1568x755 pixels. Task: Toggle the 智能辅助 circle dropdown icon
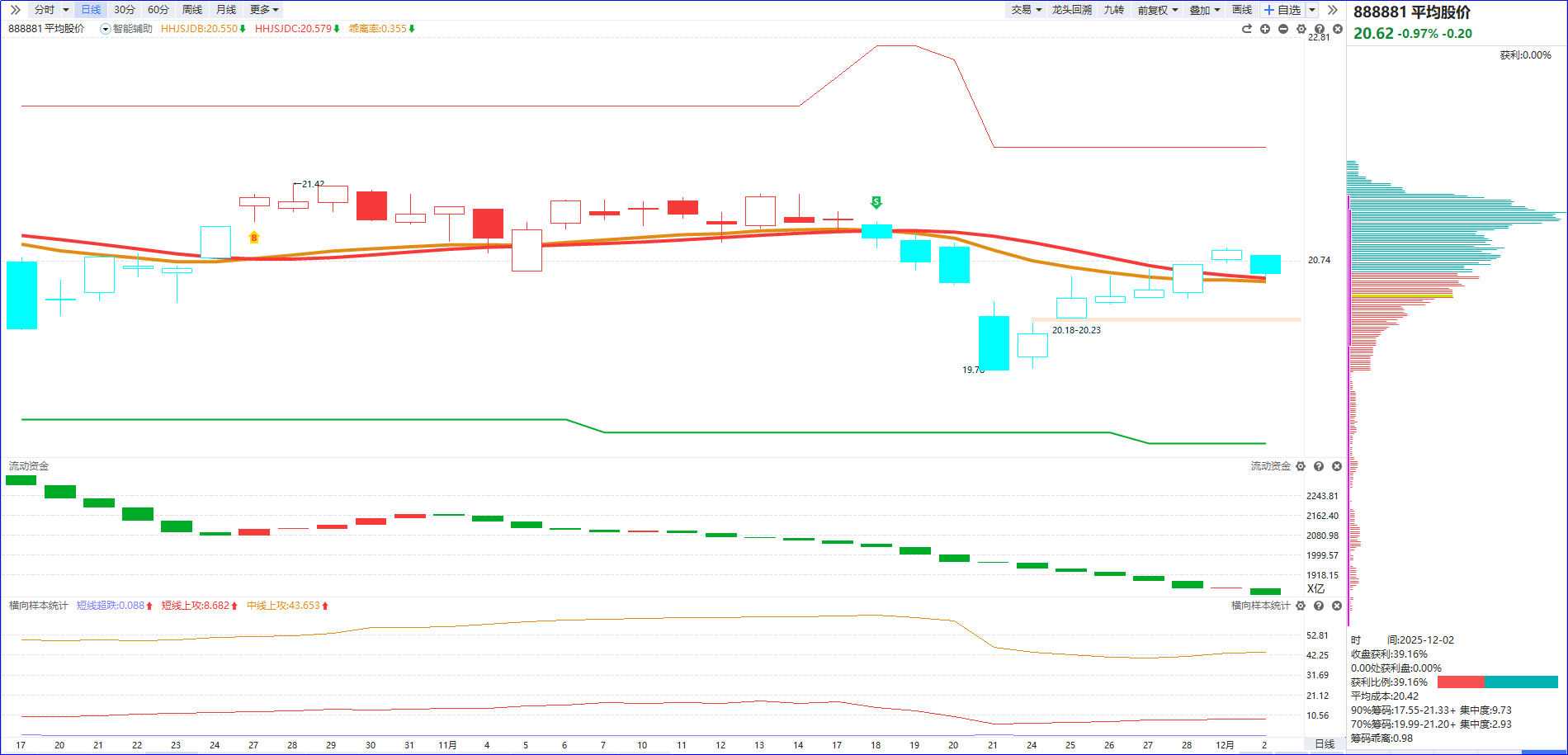coord(106,29)
